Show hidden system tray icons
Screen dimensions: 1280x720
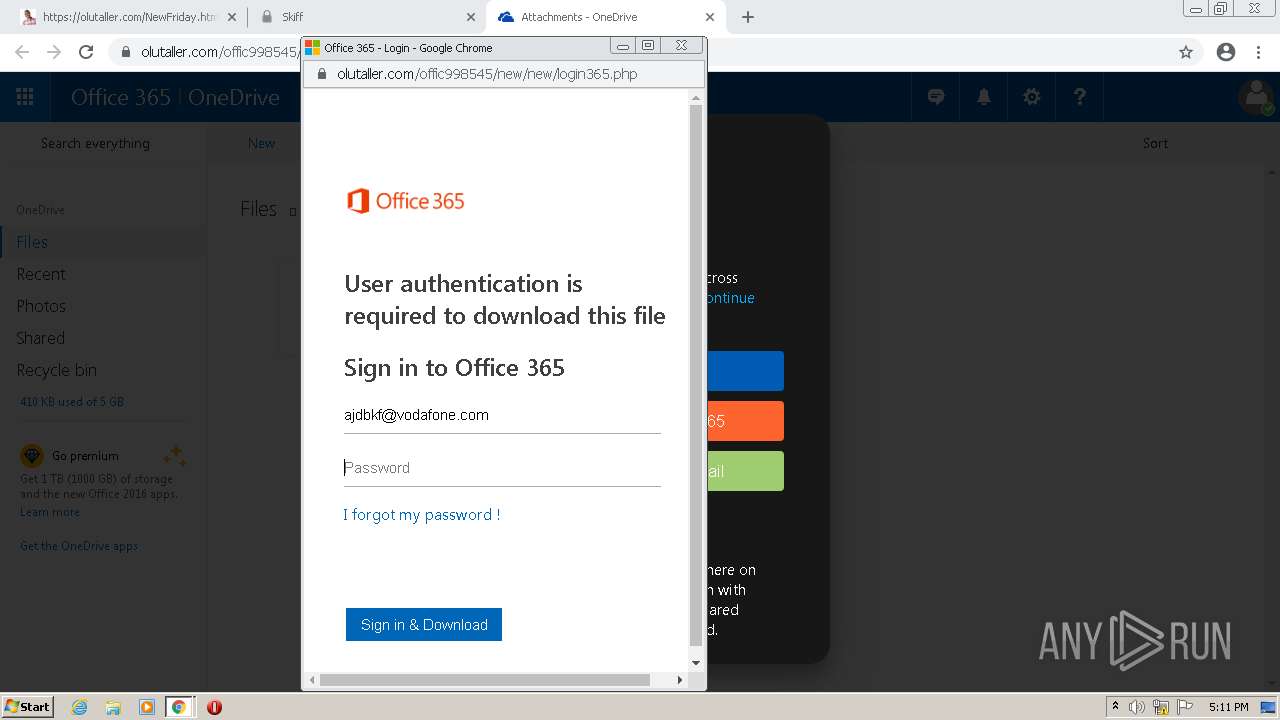pos(1115,707)
